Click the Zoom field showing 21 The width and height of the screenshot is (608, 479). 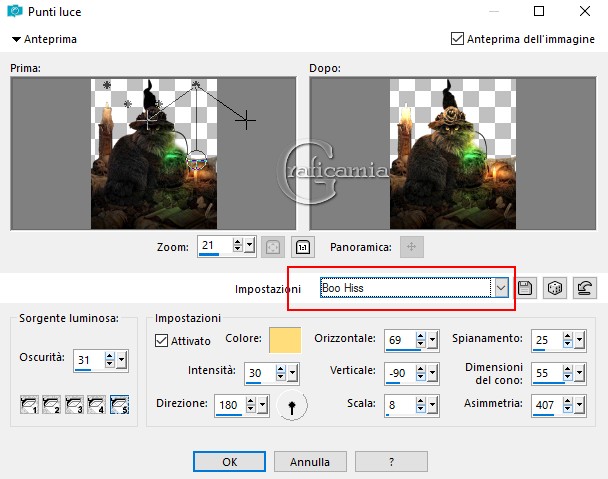click(215, 245)
